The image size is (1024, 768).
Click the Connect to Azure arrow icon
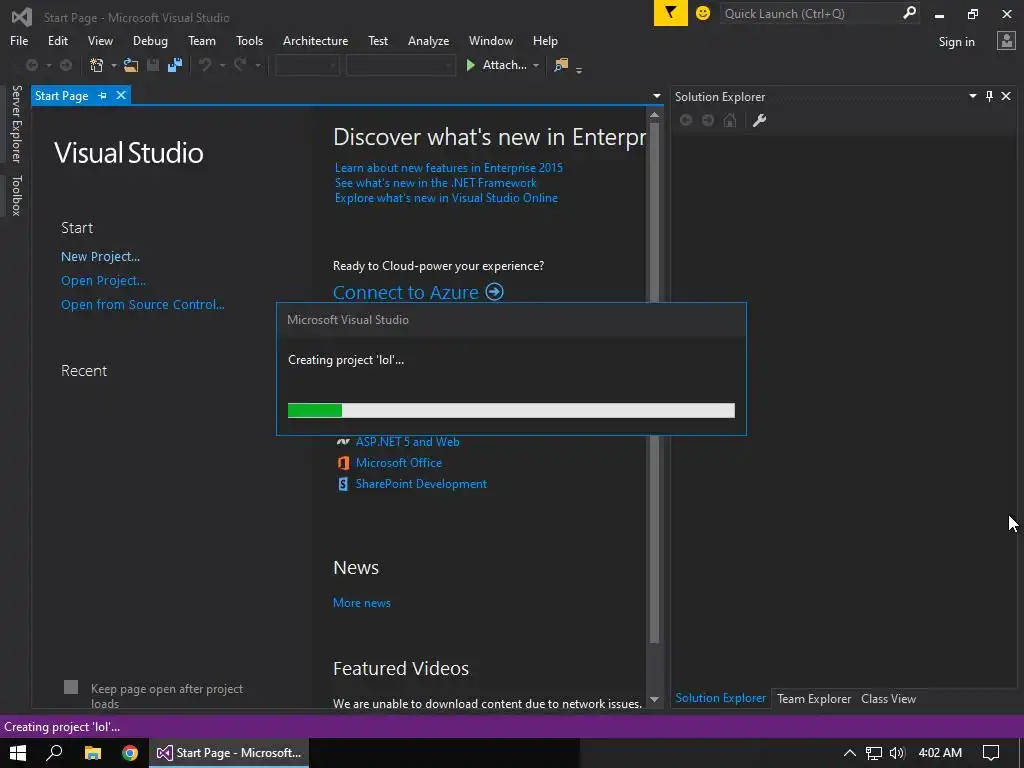[x=494, y=291]
